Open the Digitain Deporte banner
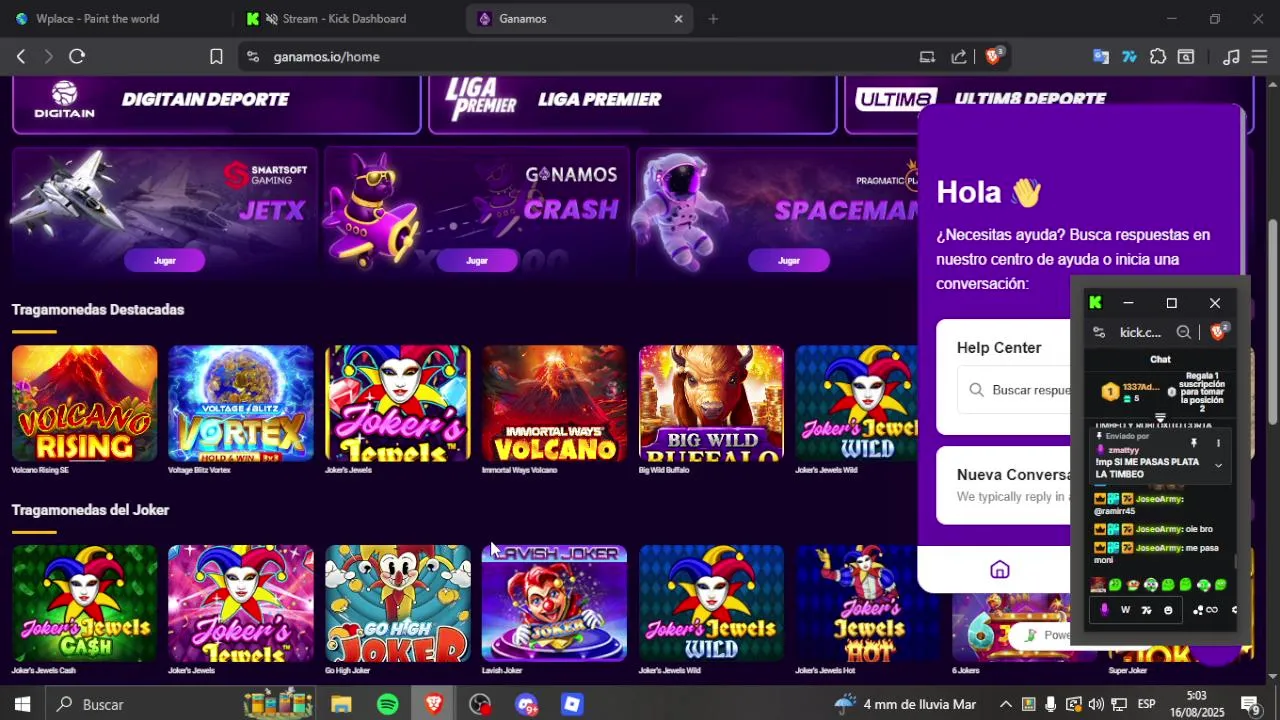The height and width of the screenshot is (720, 1280). (216, 104)
